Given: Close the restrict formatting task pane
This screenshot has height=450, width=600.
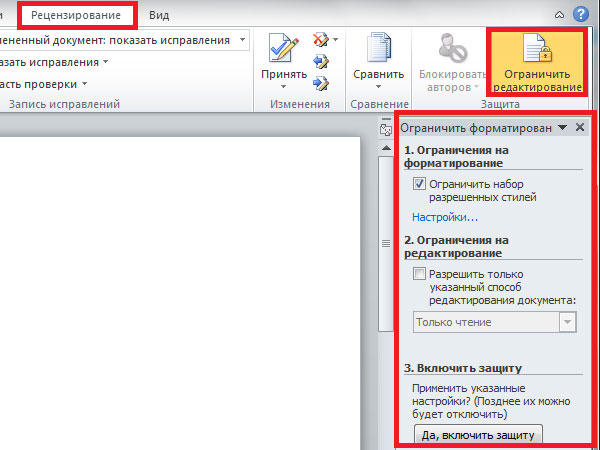Looking at the screenshot, I should click(580, 128).
